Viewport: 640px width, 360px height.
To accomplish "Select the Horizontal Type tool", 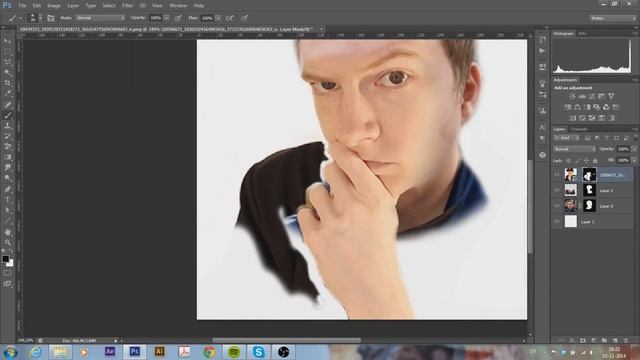I will click(x=7, y=200).
